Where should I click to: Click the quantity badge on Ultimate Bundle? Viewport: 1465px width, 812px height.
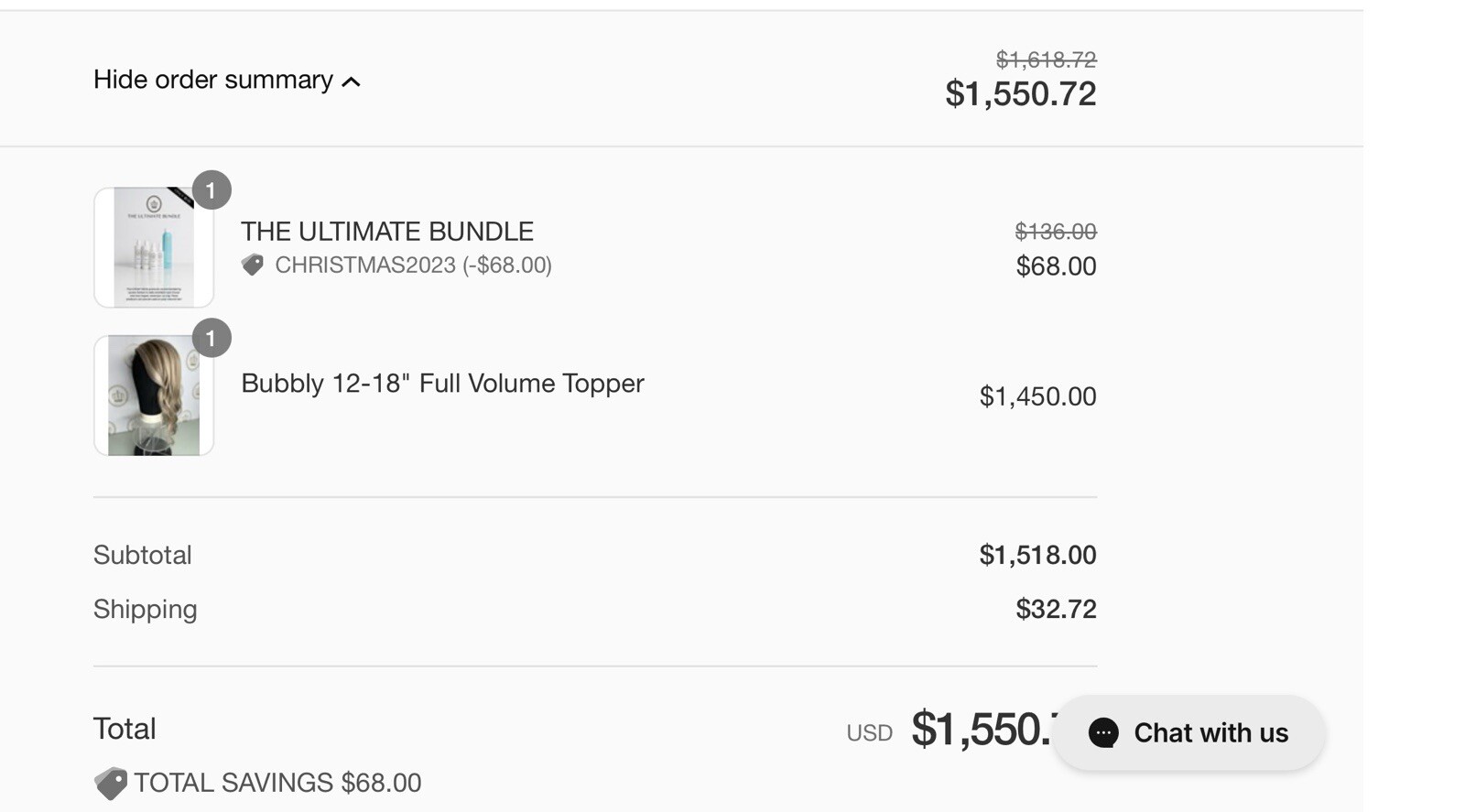pyautogui.click(x=212, y=190)
